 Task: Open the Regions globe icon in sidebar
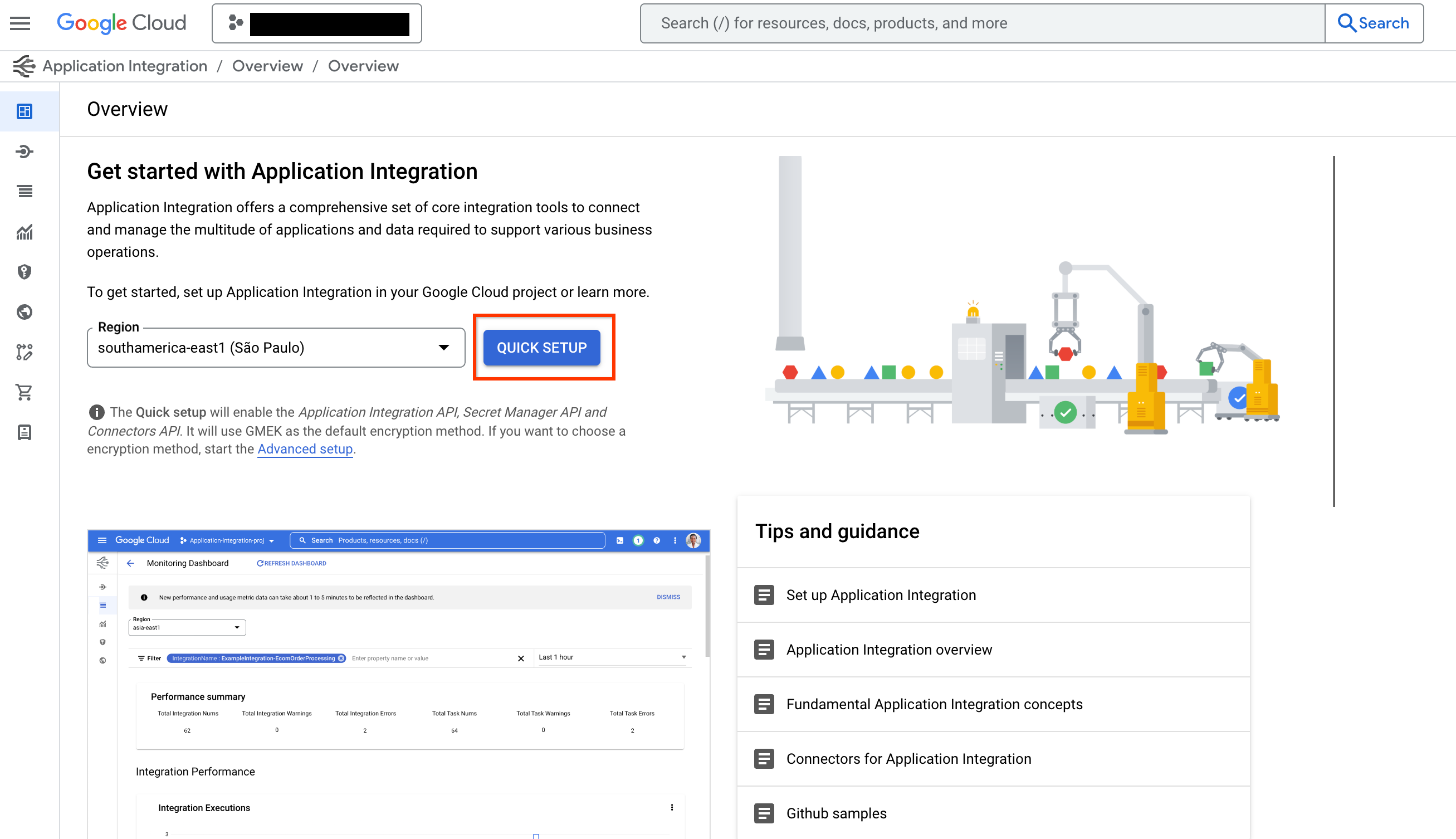pyautogui.click(x=24, y=313)
